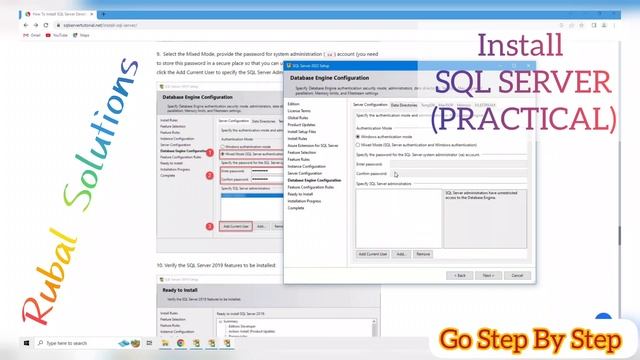Switch to the Server Configuration tab
This screenshot has height=360, width=640.
click(x=370, y=105)
